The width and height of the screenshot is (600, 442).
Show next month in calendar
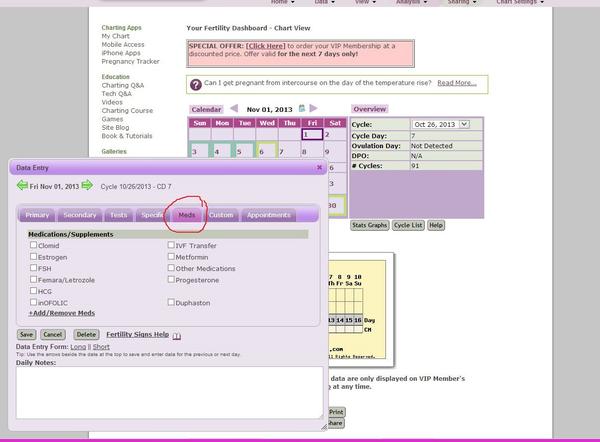314,108
